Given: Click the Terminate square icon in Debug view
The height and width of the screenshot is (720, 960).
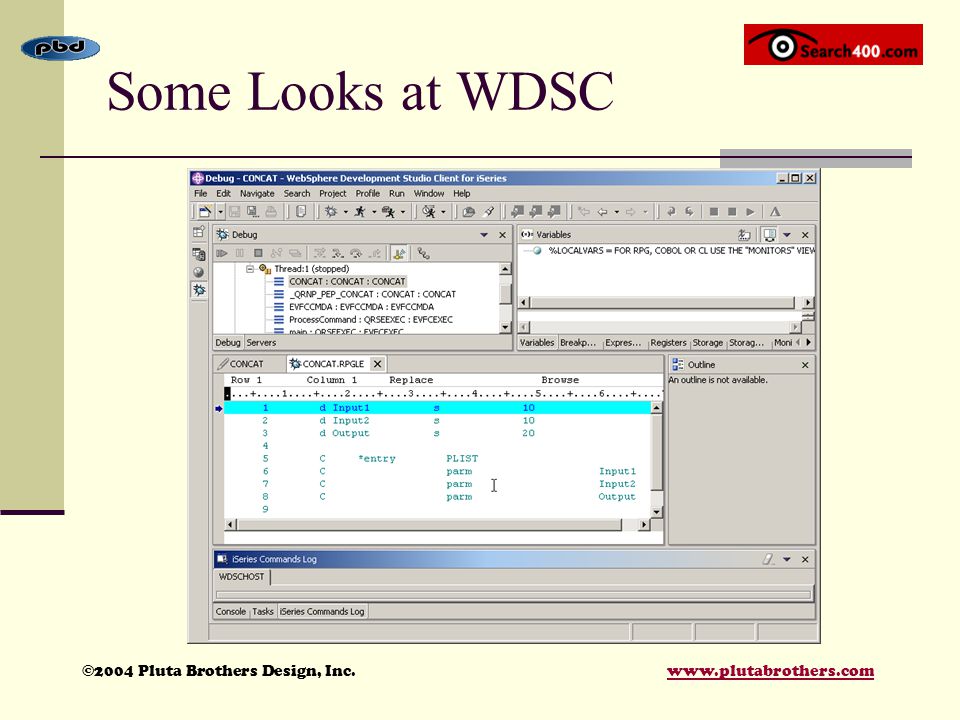Looking at the screenshot, I should pos(258,253).
